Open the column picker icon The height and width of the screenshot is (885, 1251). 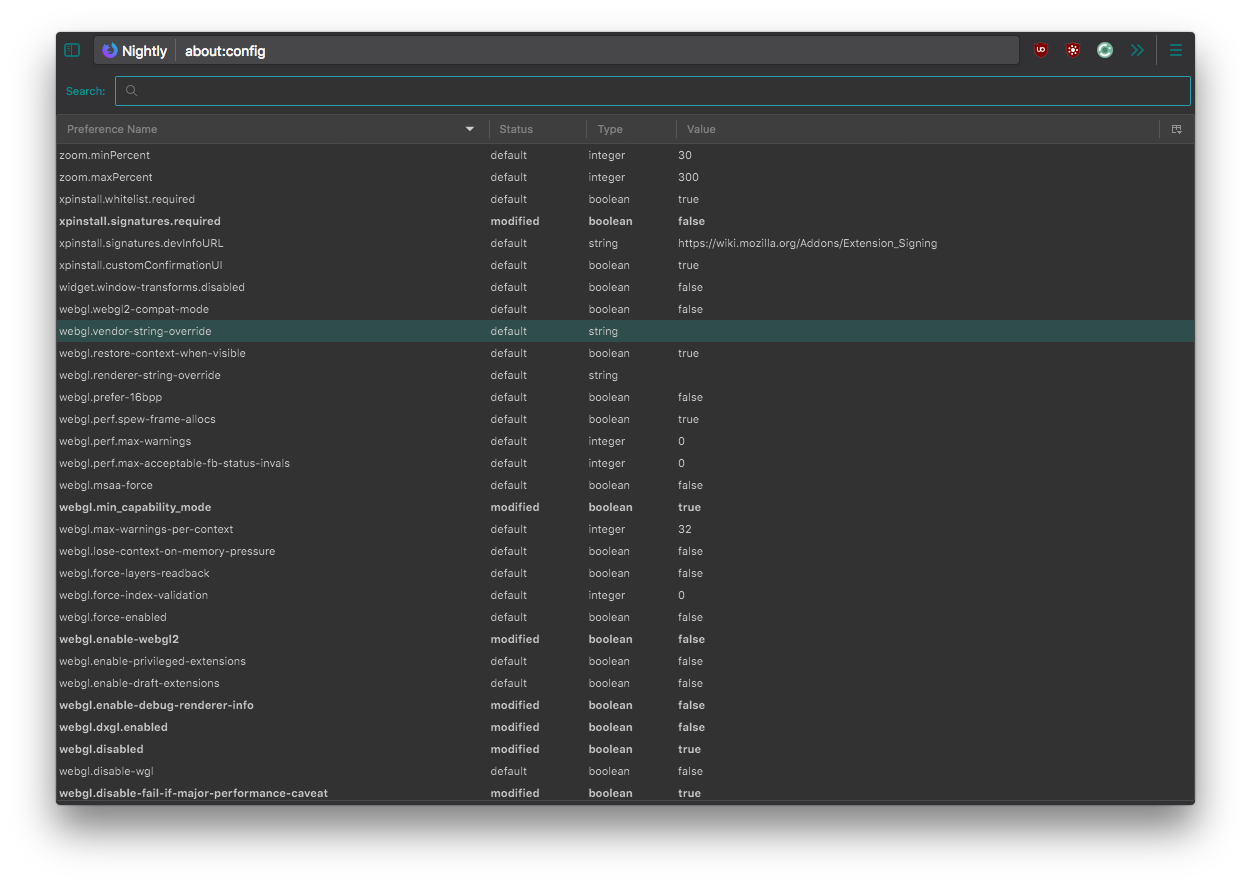tap(1177, 129)
